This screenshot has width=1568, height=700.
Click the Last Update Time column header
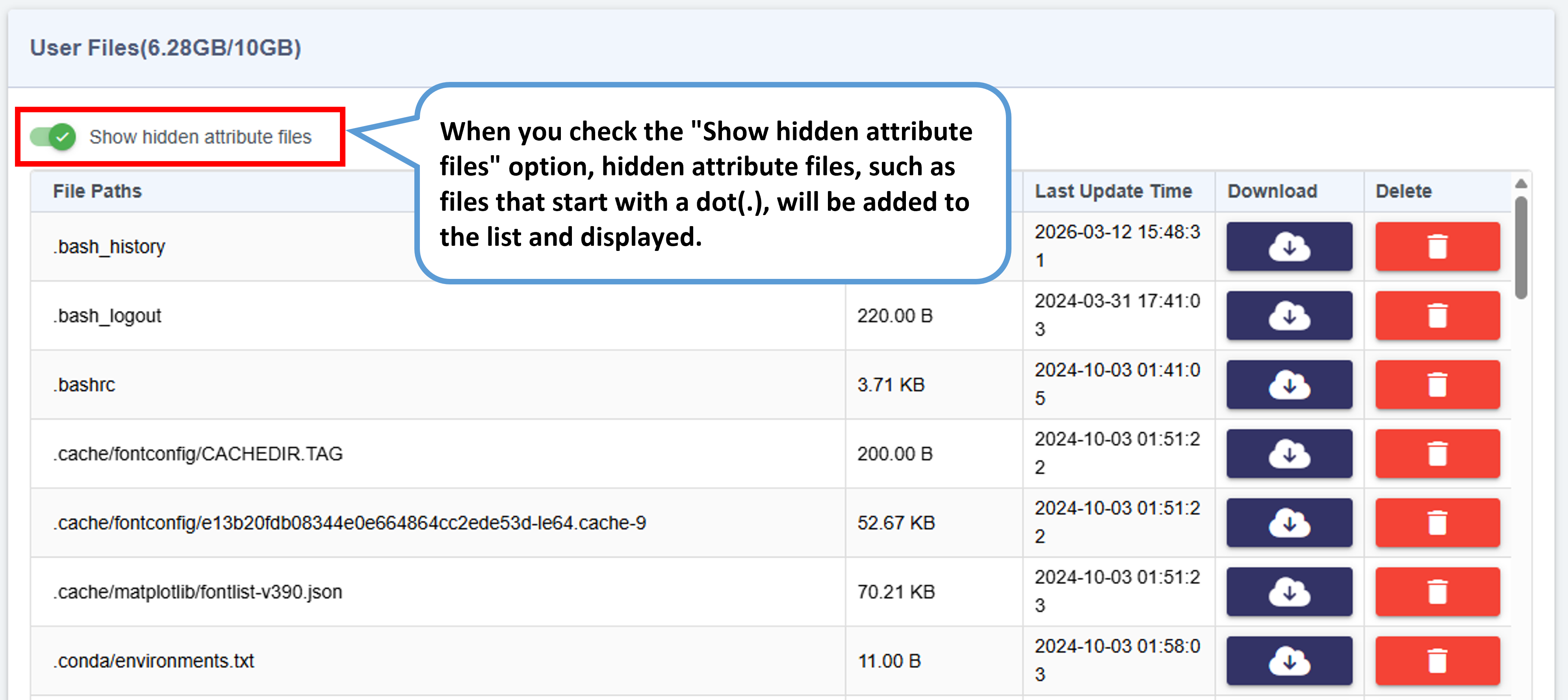point(1113,191)
